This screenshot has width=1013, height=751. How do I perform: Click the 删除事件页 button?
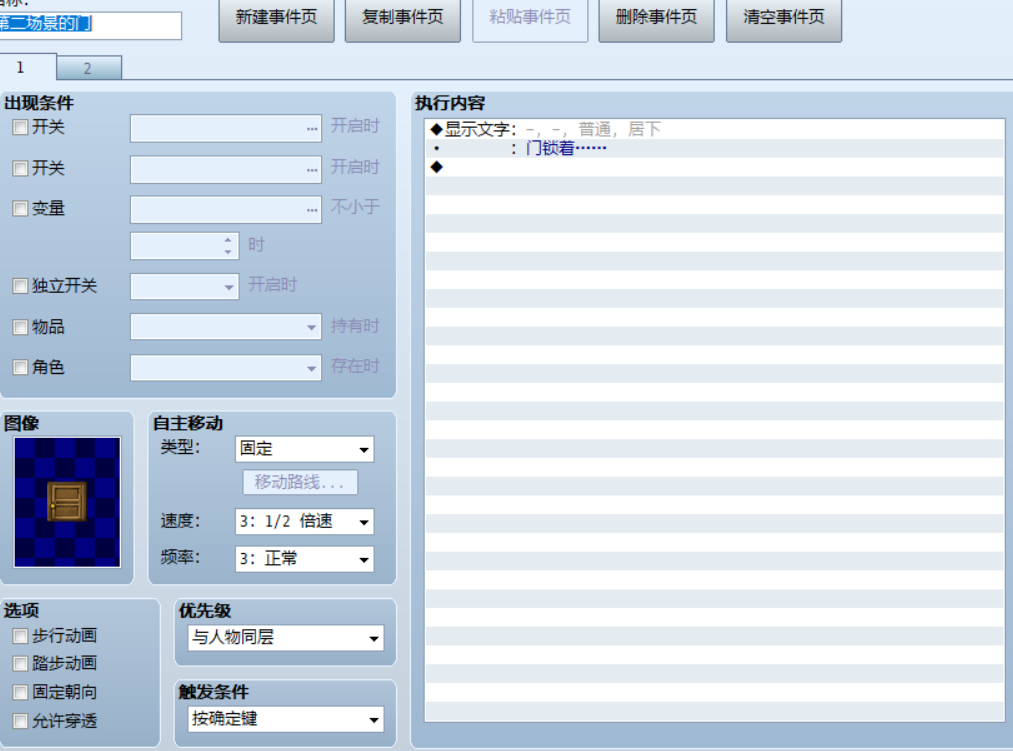(656, 19)
